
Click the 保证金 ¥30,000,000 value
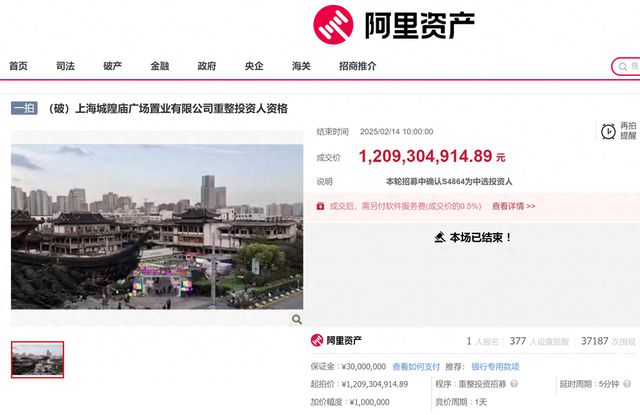click(x=364, y=366)
